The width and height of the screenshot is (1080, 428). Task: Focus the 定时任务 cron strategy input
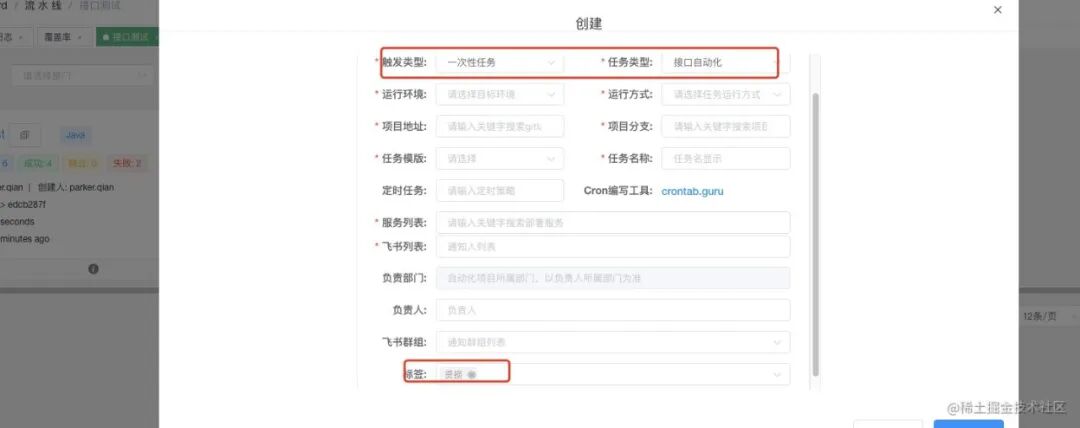pyautogui.click(x=500, y=191)
